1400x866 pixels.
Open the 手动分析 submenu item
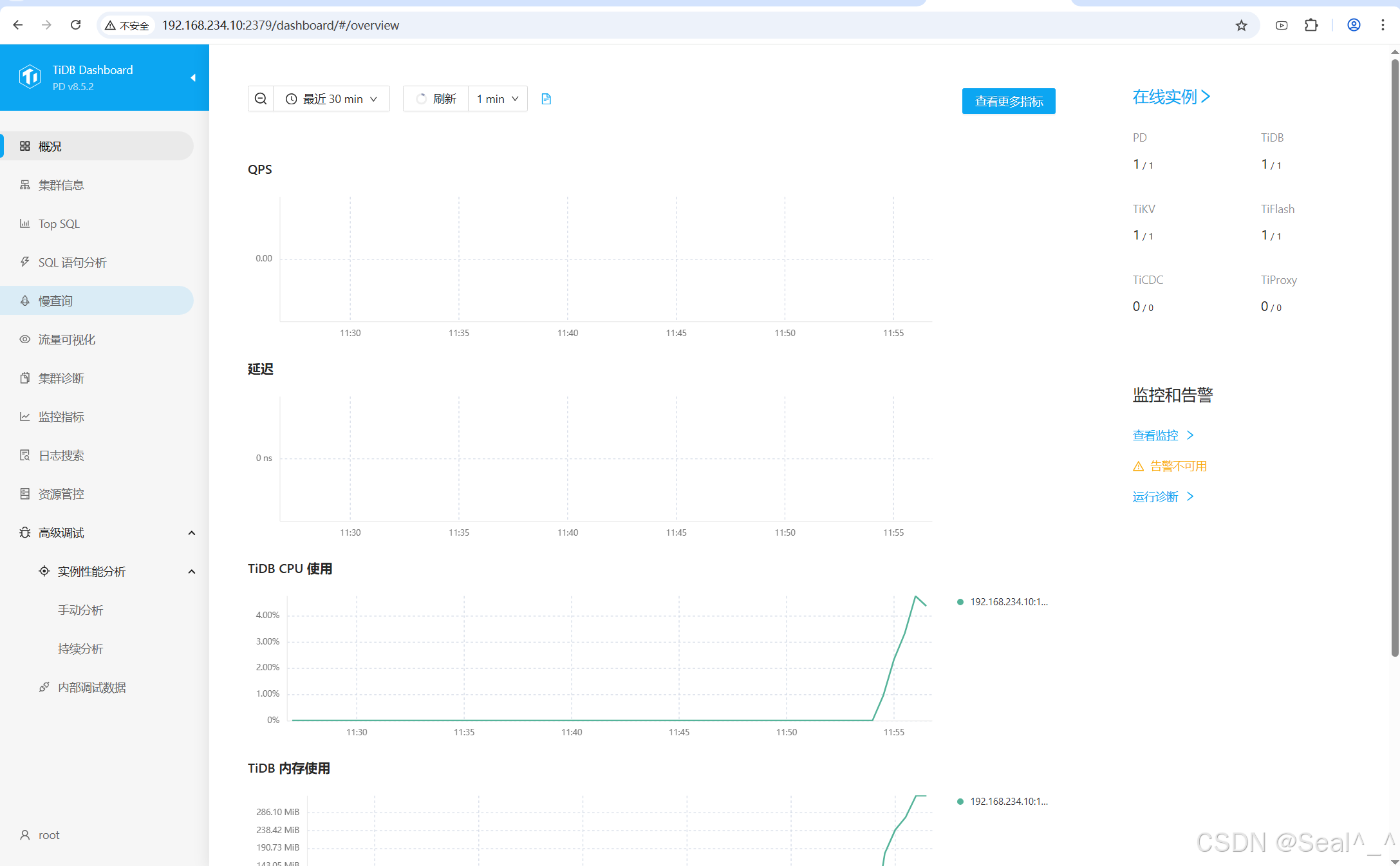pyautogui.click(x=80, y=610)
